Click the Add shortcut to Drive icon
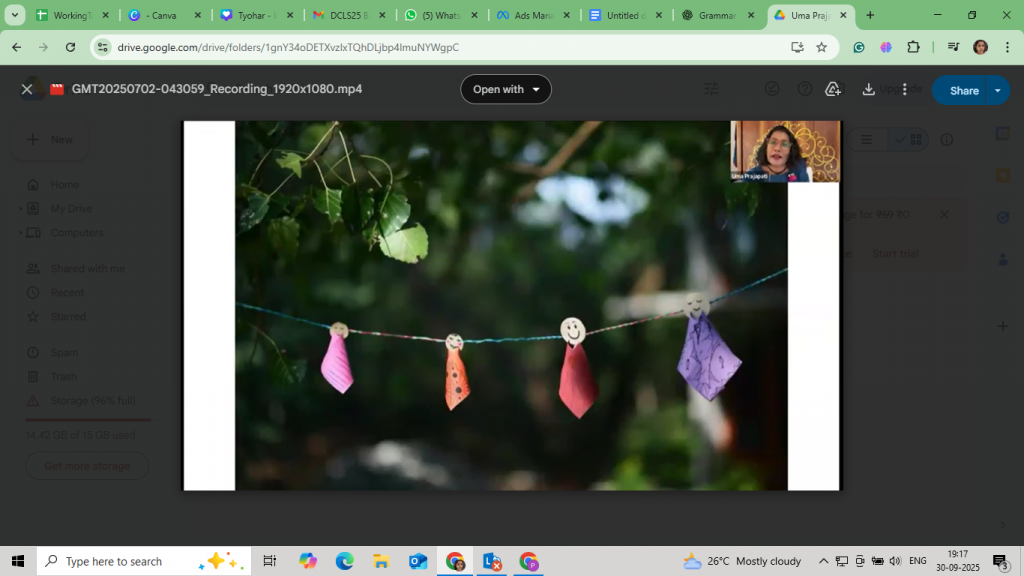This screenshot has width=1024, height=576. point(833,89)
